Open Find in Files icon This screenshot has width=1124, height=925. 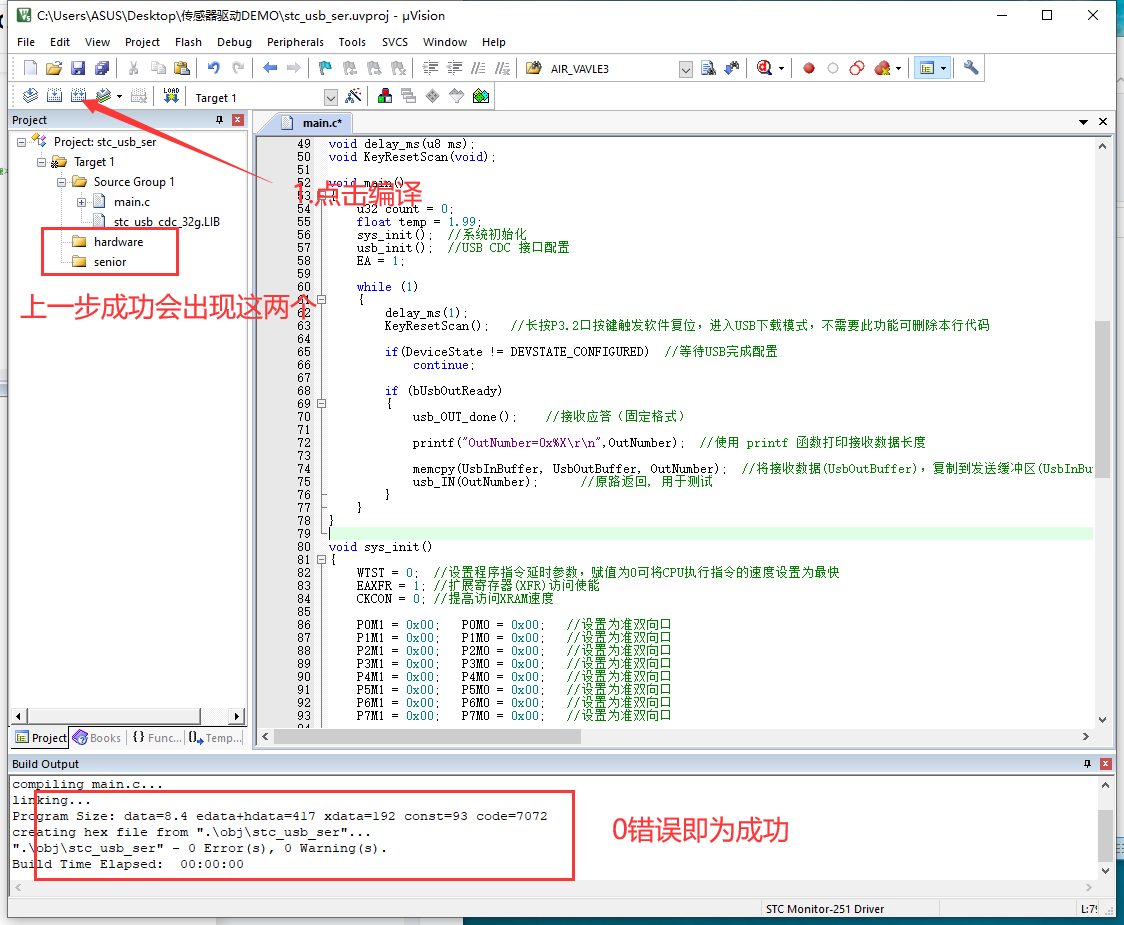pos(533,68)
